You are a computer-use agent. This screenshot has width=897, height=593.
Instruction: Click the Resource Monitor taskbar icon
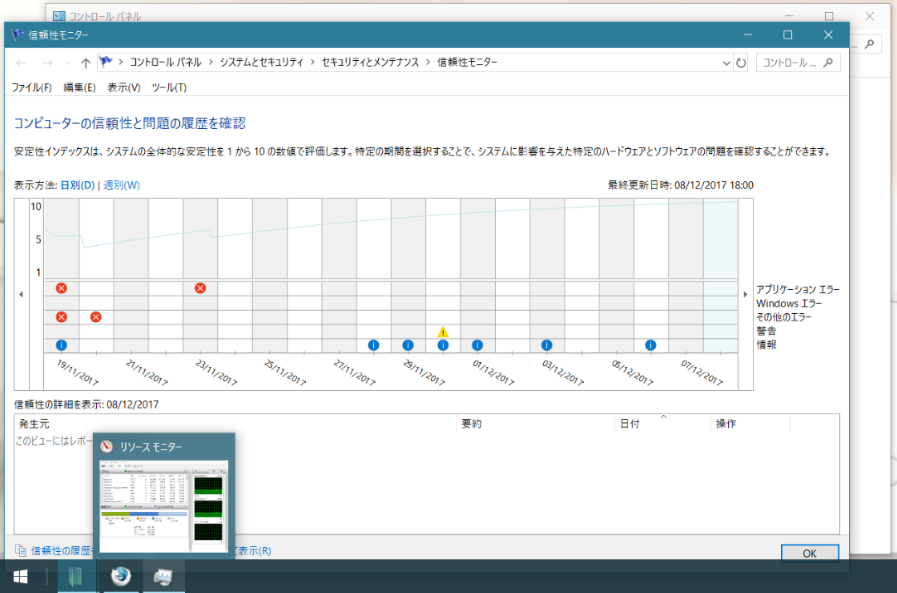point(164,576)
